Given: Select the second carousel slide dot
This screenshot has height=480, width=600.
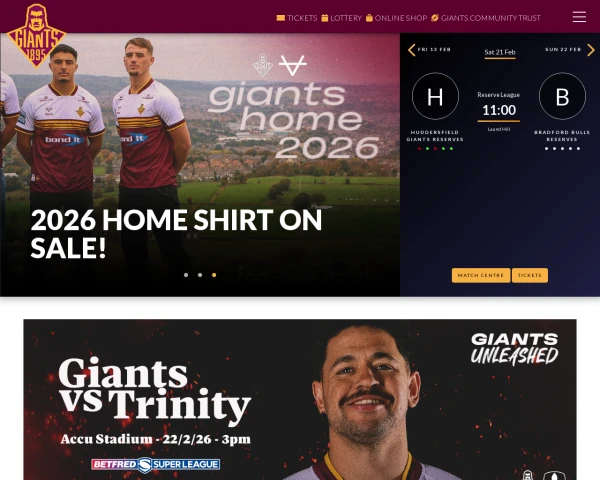Looking at the screenshot, I should click(200, 275).
